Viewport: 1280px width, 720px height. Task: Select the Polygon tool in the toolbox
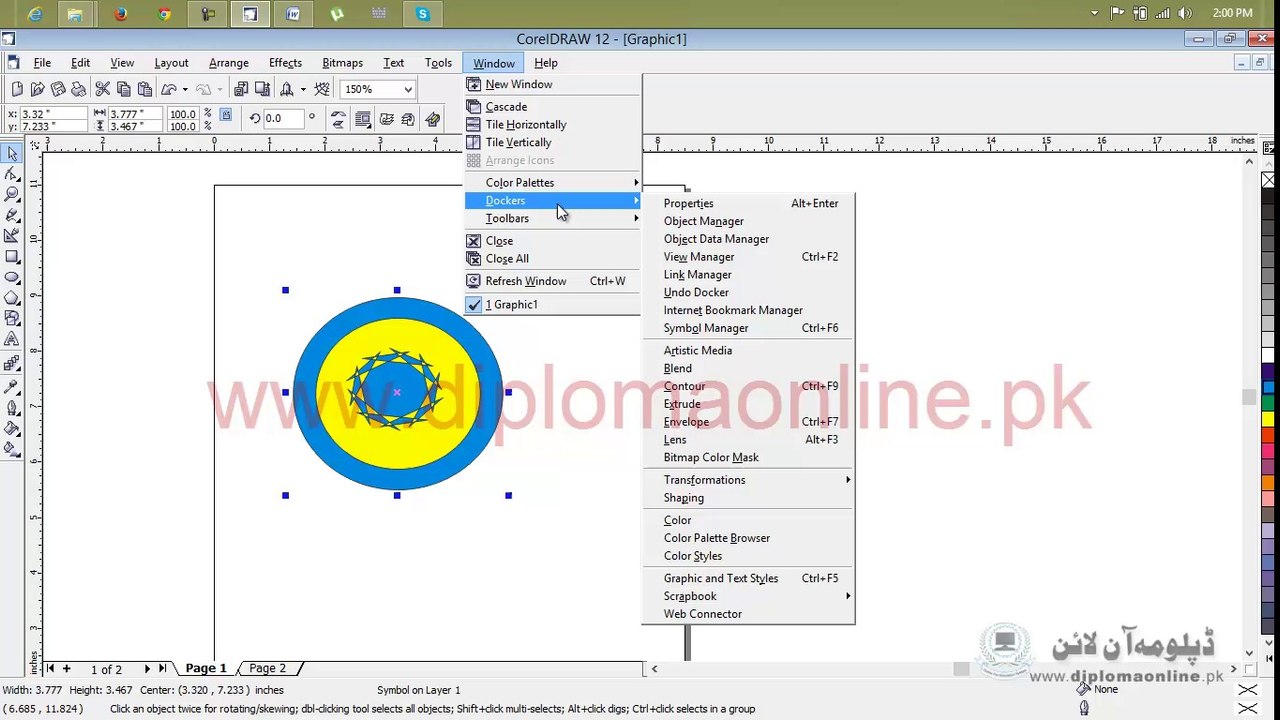click(12, 298)
